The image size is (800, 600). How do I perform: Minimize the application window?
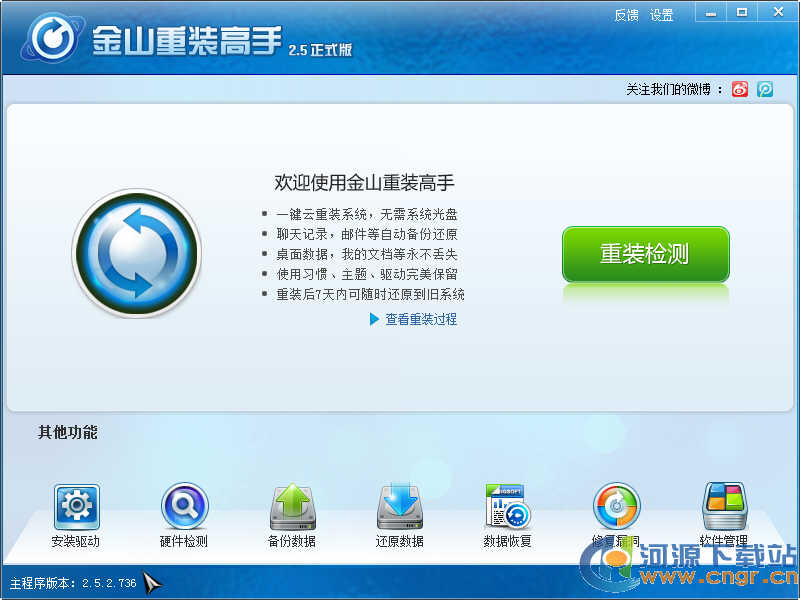pos(712,12)
